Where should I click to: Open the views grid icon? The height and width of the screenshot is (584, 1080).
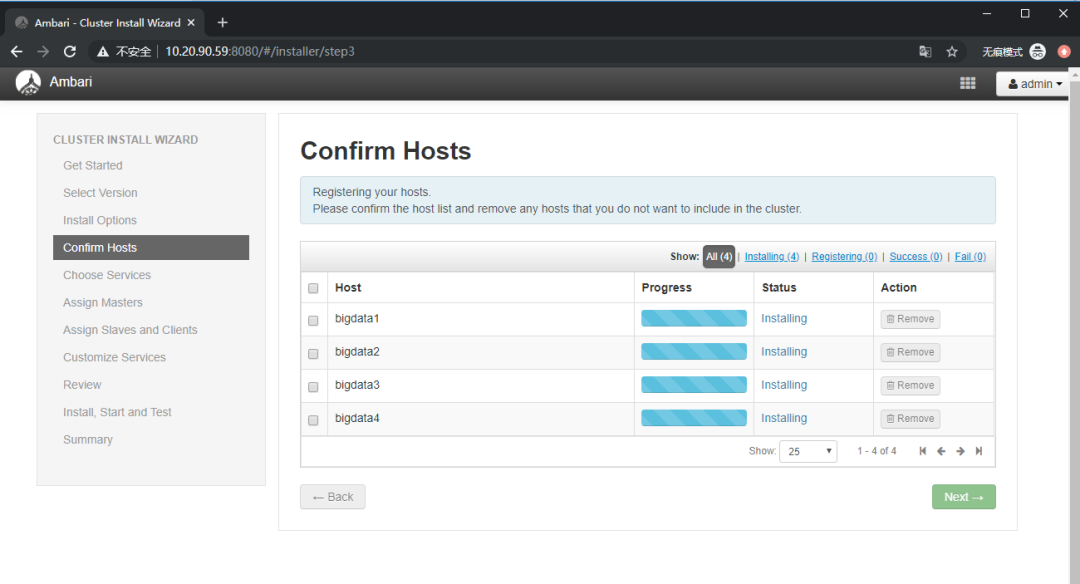click(967, 84)
